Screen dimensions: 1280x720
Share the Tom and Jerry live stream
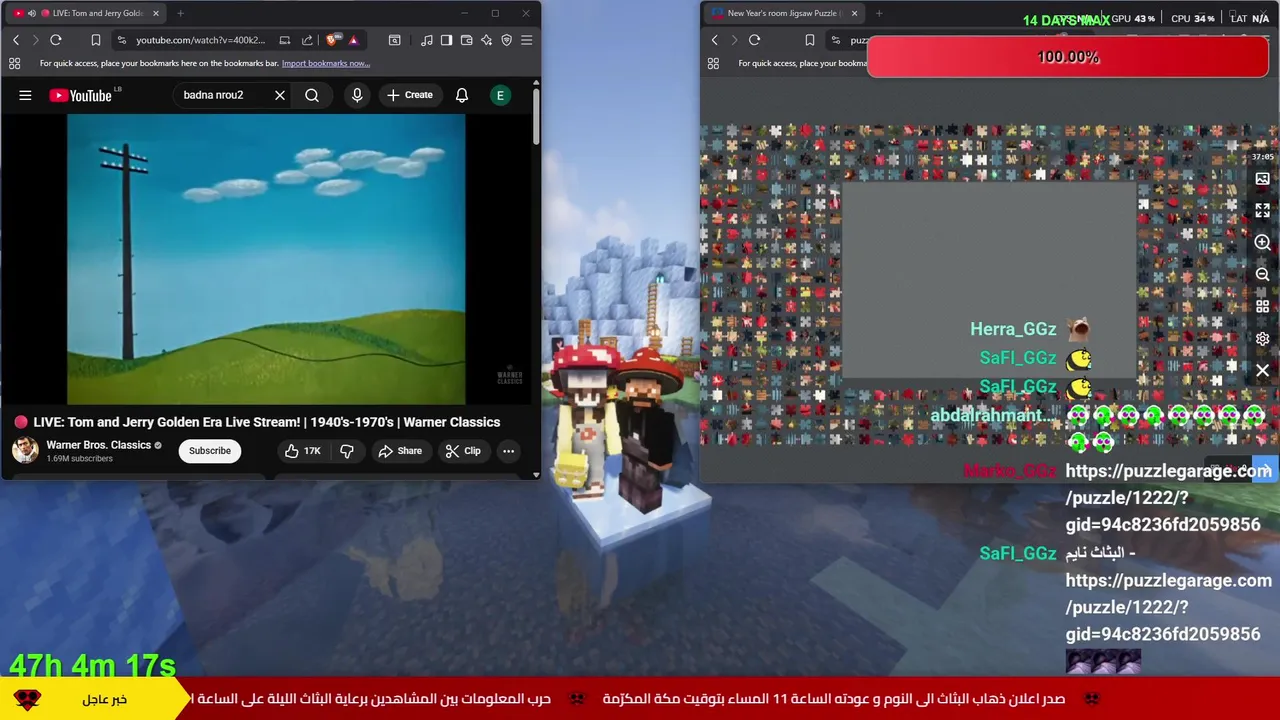click(400, 451)
